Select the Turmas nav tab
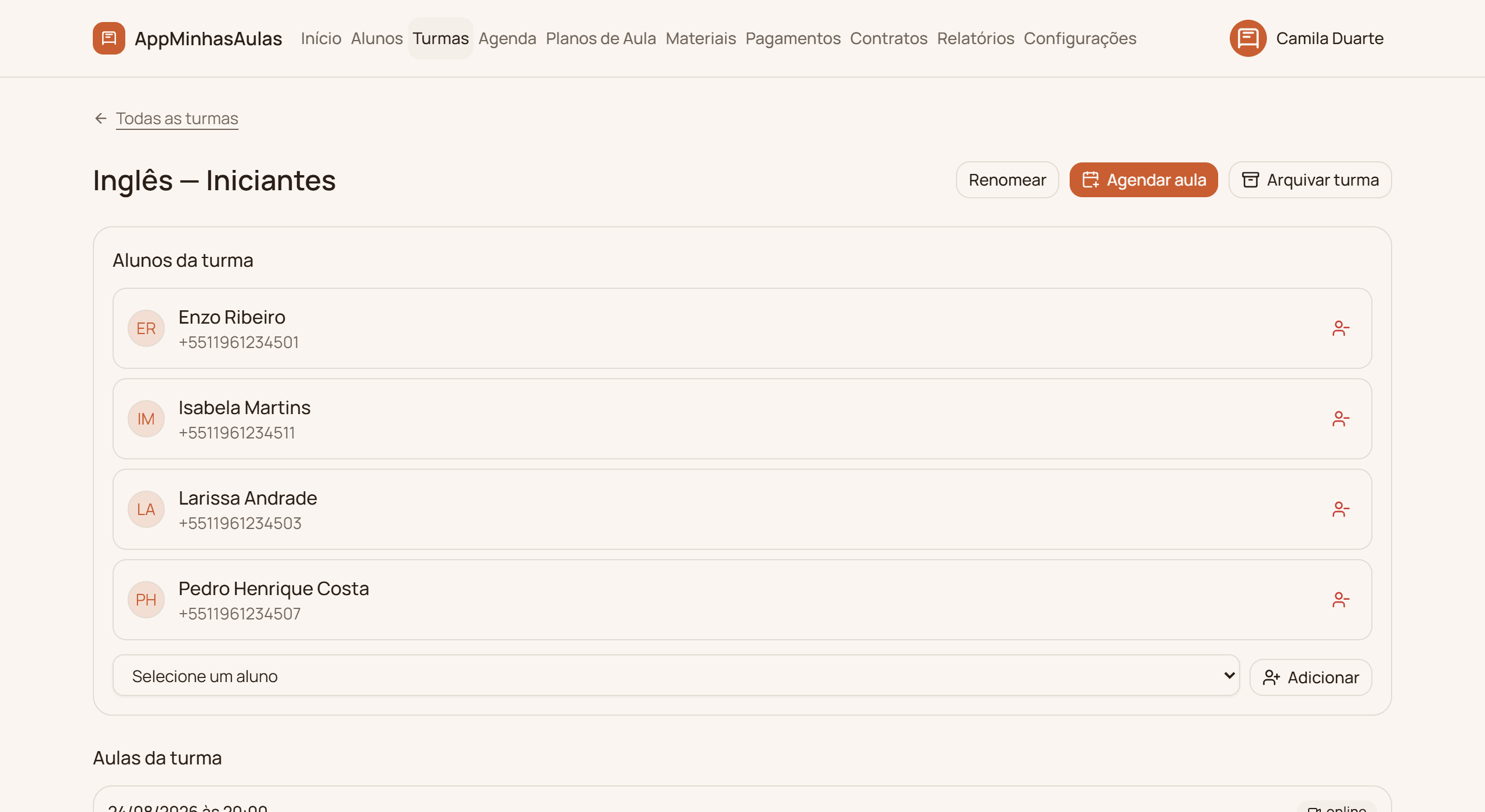Image resolution: width=1485 pixels, height=812 pixels. coord(441,38)
